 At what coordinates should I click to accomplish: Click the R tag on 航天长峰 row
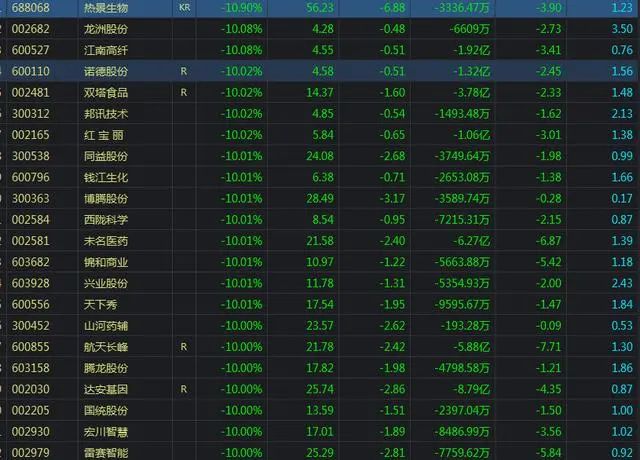184,347
